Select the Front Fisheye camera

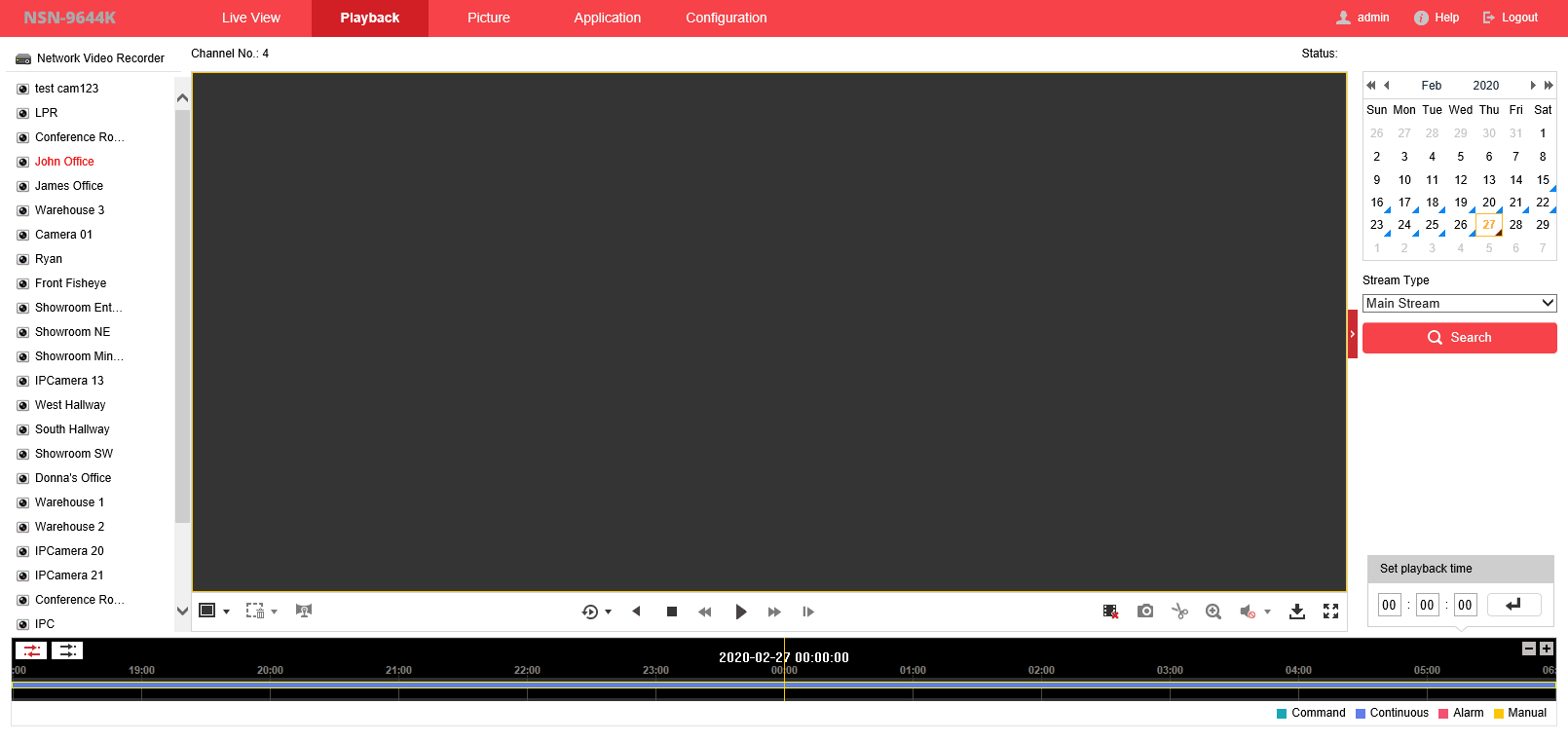point(70,283)
